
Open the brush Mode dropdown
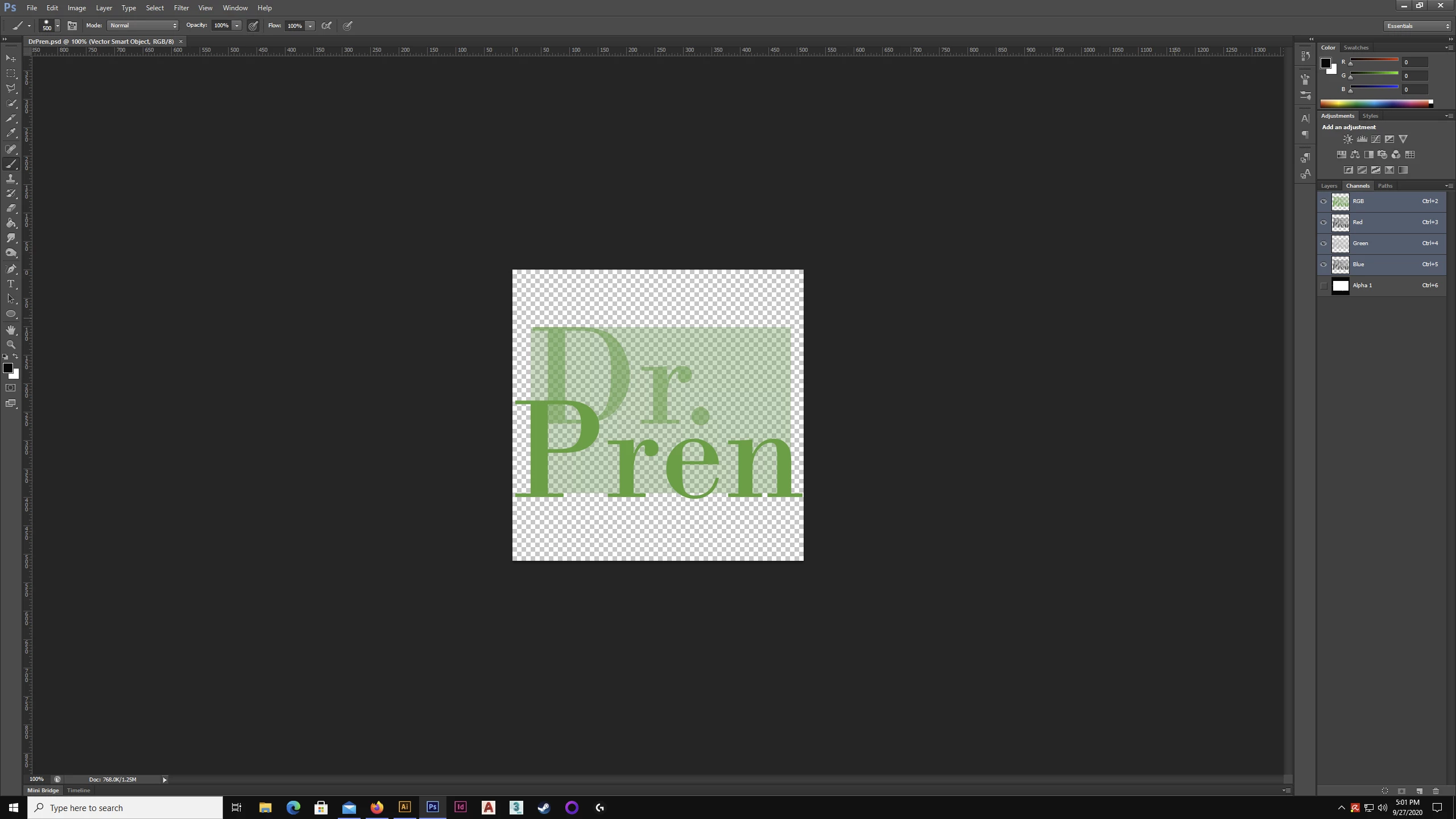(x=143, y=26)
